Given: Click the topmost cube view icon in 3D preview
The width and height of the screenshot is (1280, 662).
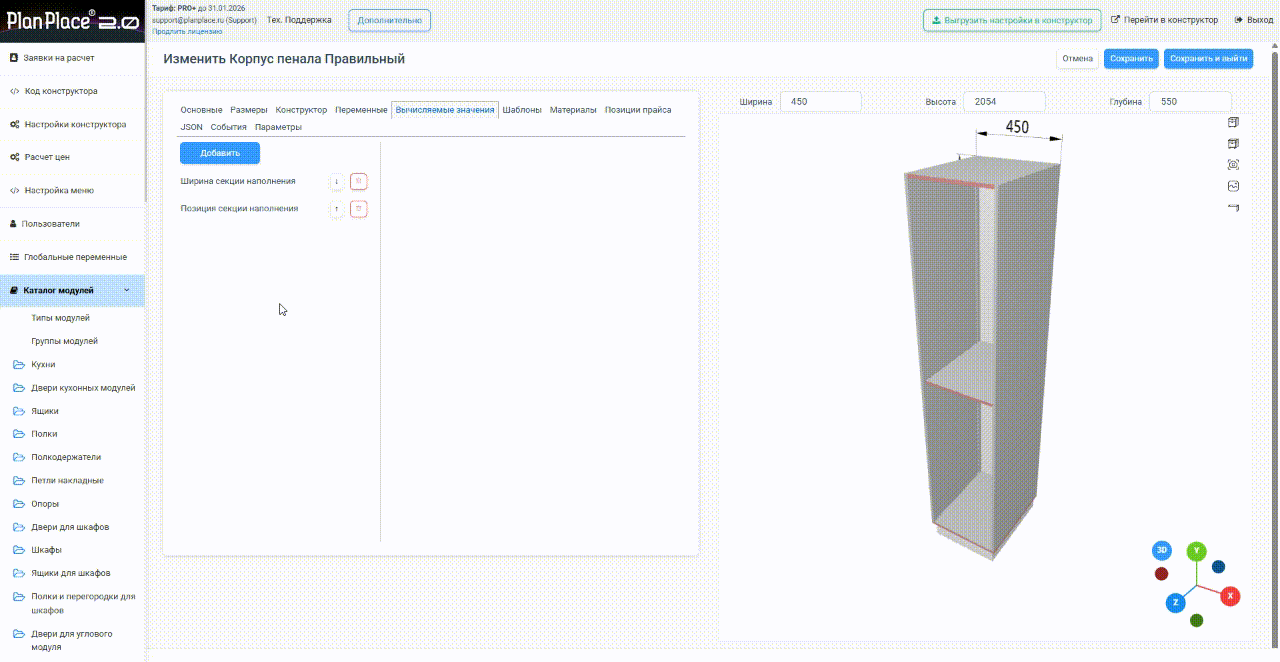Looking at the screenshot, I should pyautogui.click(x=1233, y=123).
